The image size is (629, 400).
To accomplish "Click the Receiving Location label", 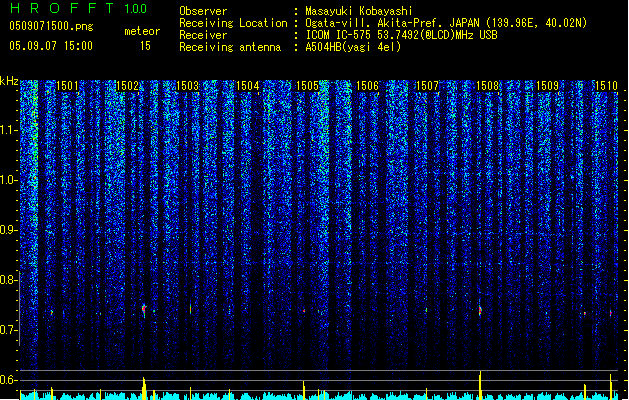I will click(x=233, y=23).
